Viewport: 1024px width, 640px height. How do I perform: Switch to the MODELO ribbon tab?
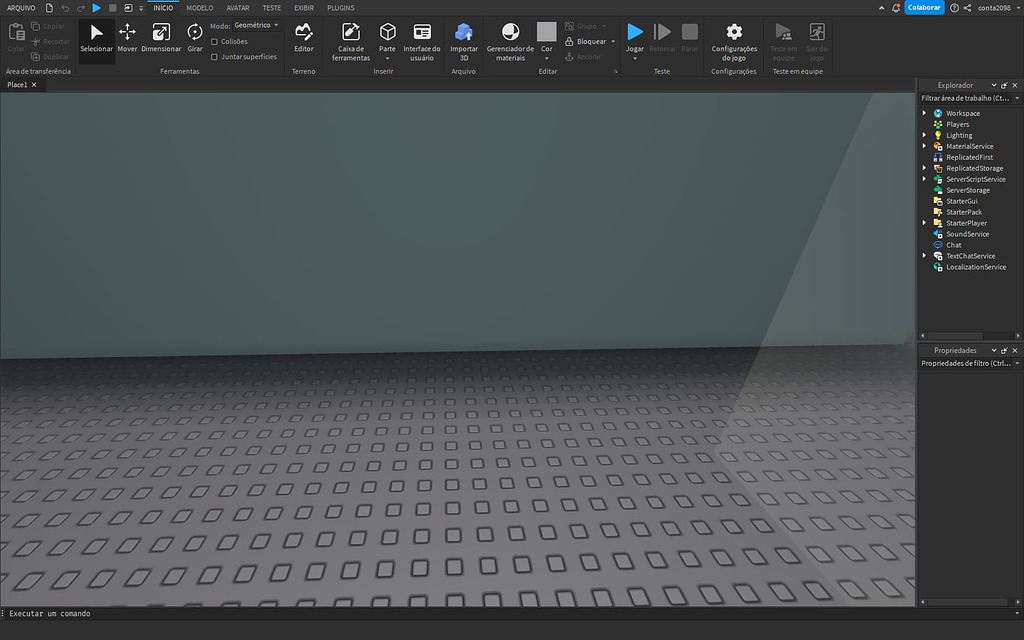coord(199,7)
